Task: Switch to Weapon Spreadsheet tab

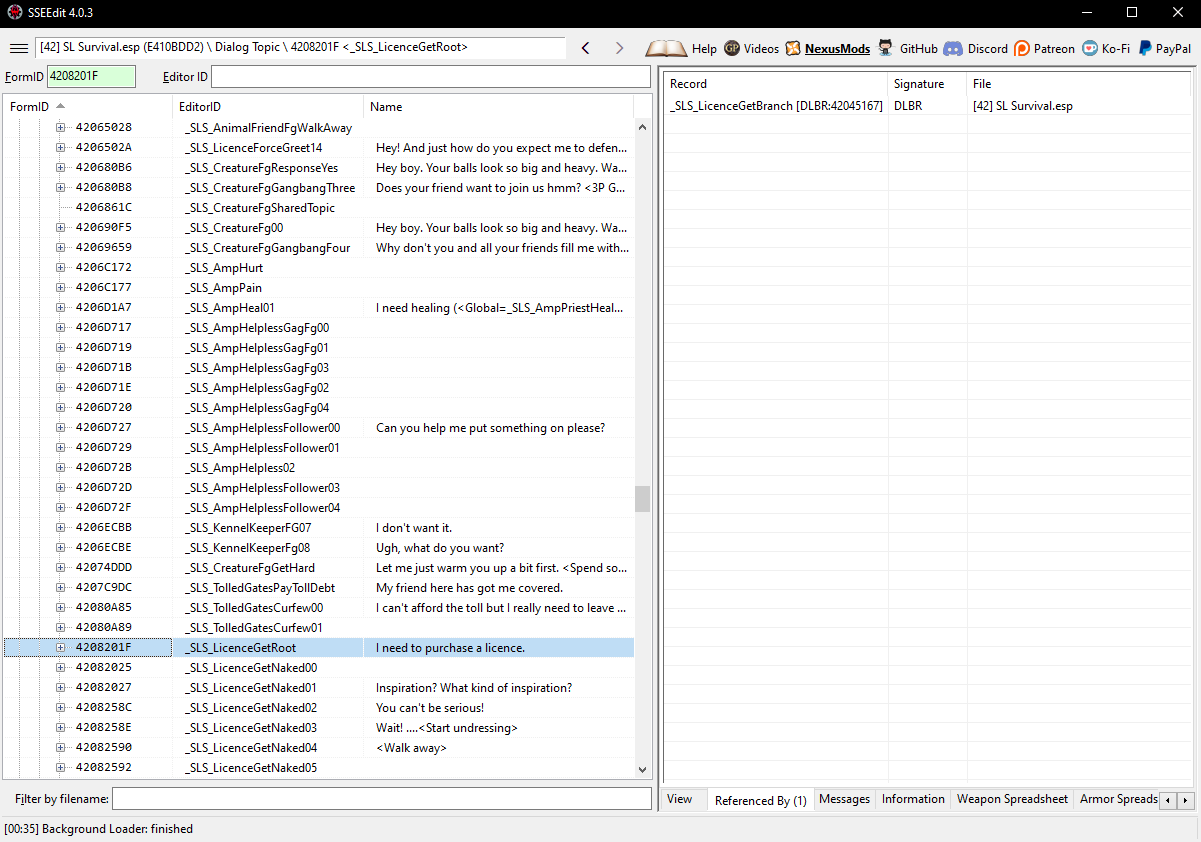Action: coord(1012,799)
